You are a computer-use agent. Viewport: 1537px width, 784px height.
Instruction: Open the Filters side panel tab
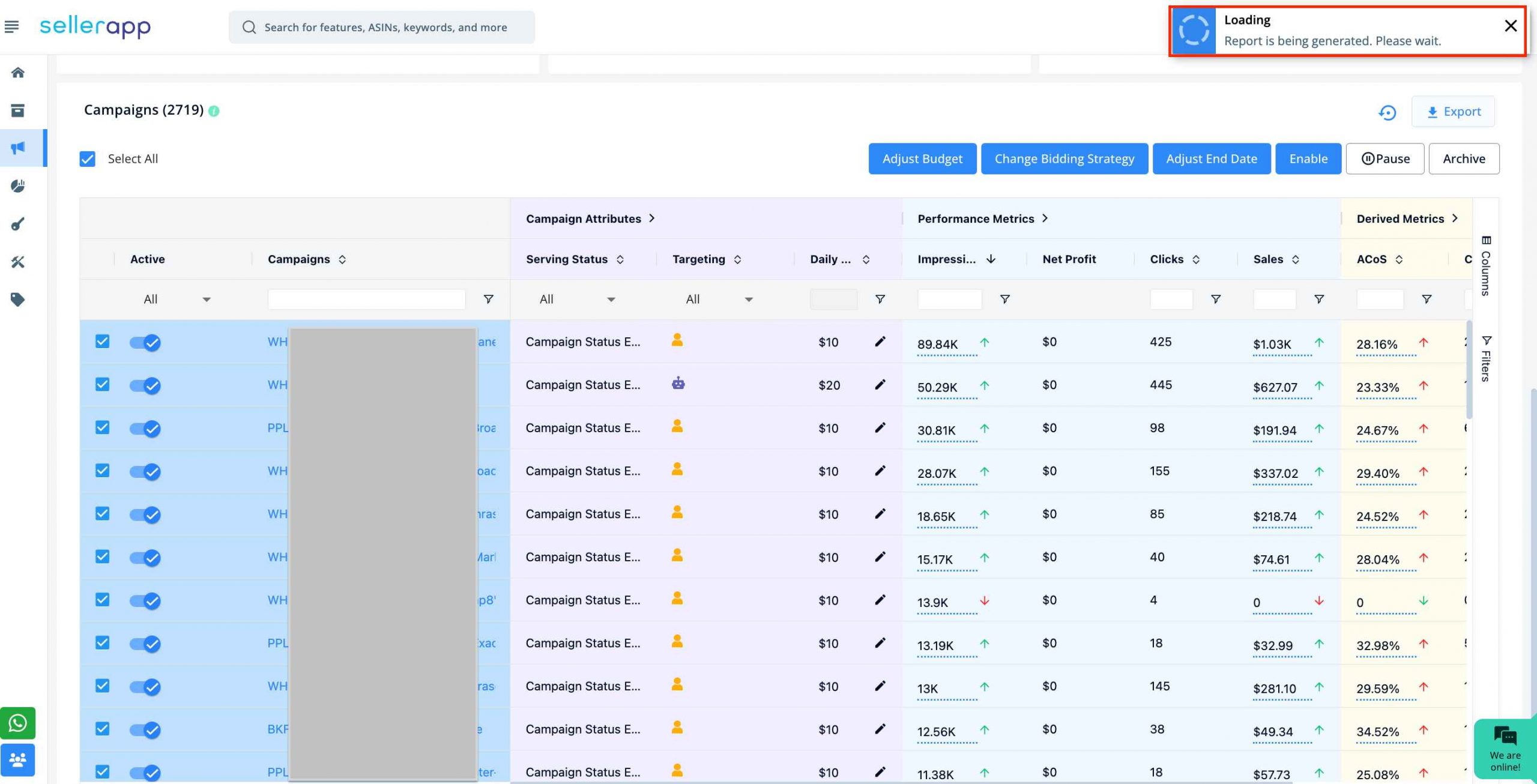[1486, 358]
